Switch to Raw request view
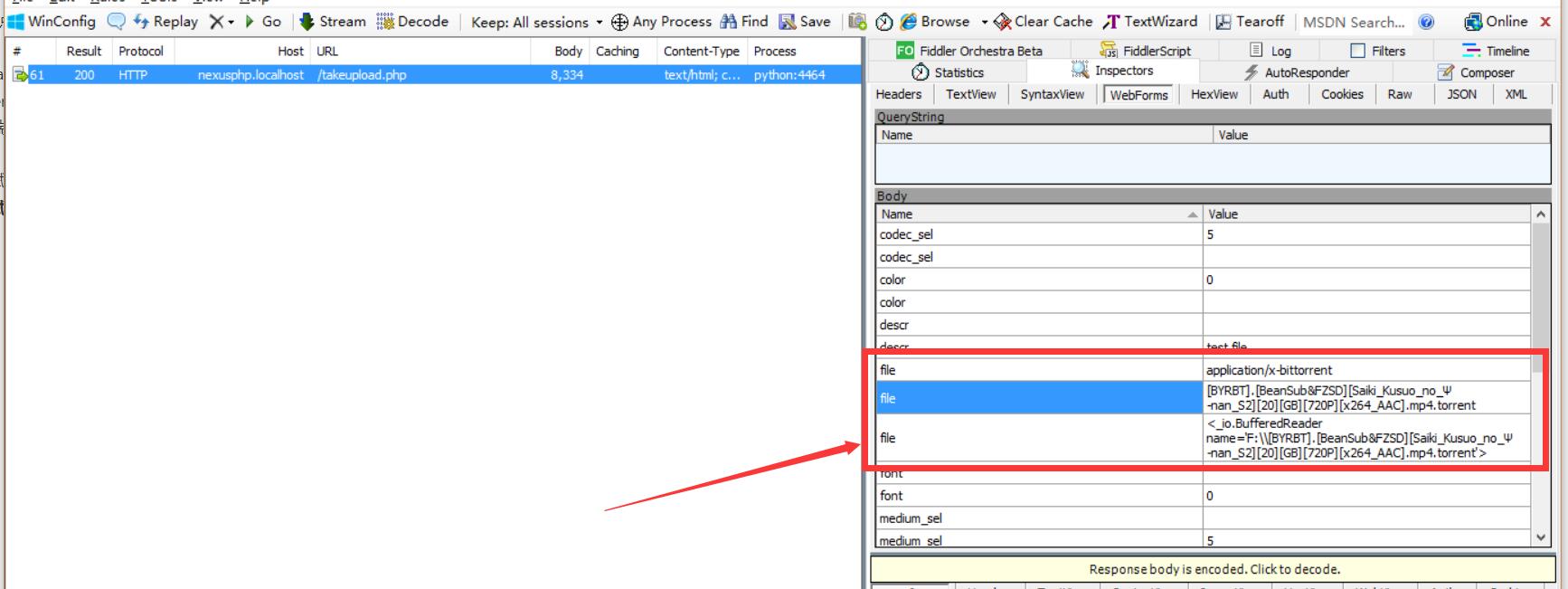Image resolution: width=1568 pixels, height=589 pixels. pos(1399,94)
